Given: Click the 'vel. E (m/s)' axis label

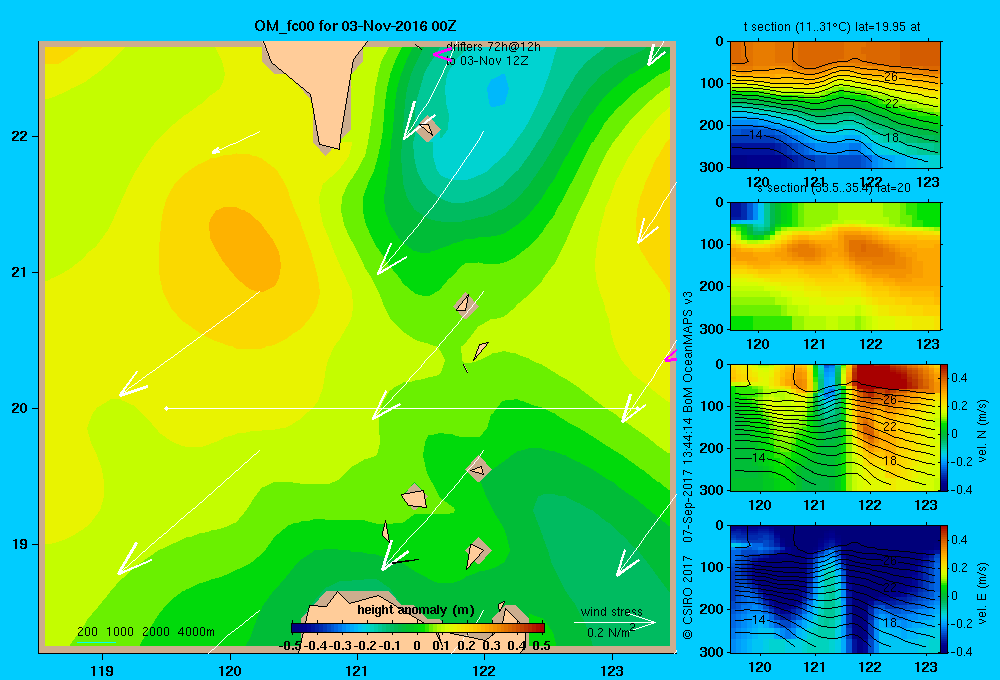Looking at the screenshot, I should 982,592.
